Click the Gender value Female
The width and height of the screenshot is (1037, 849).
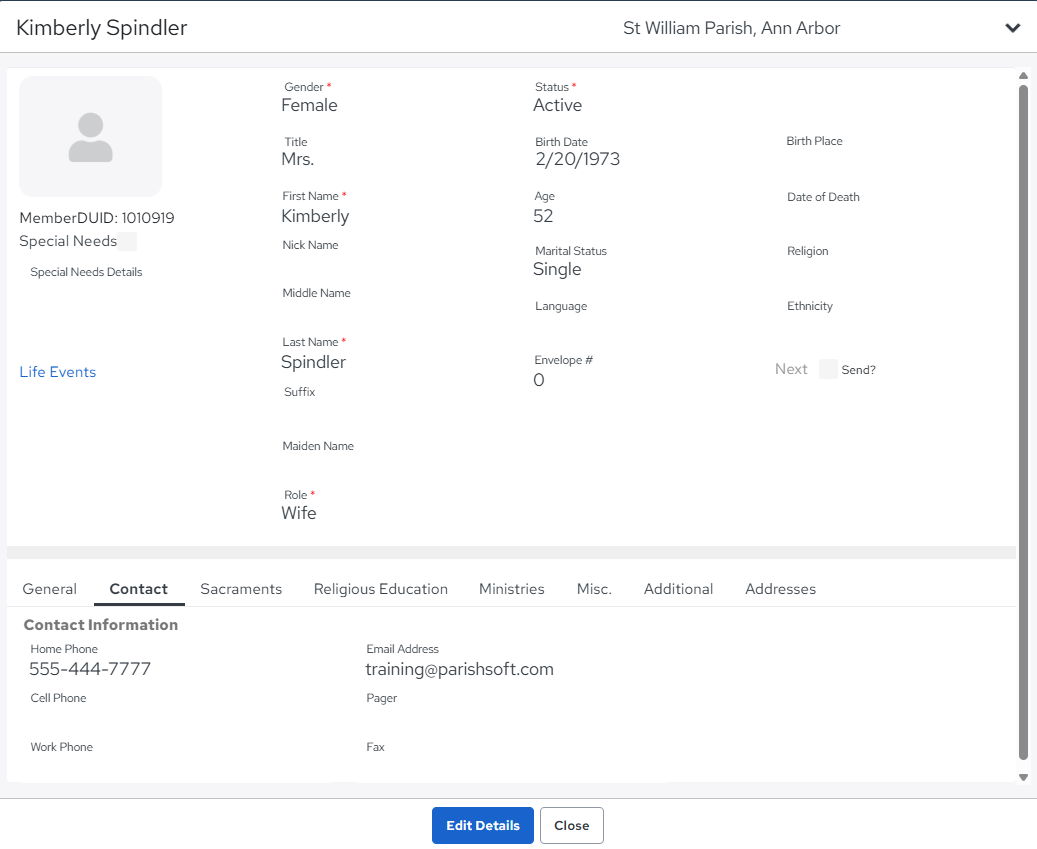click(310, 105)
